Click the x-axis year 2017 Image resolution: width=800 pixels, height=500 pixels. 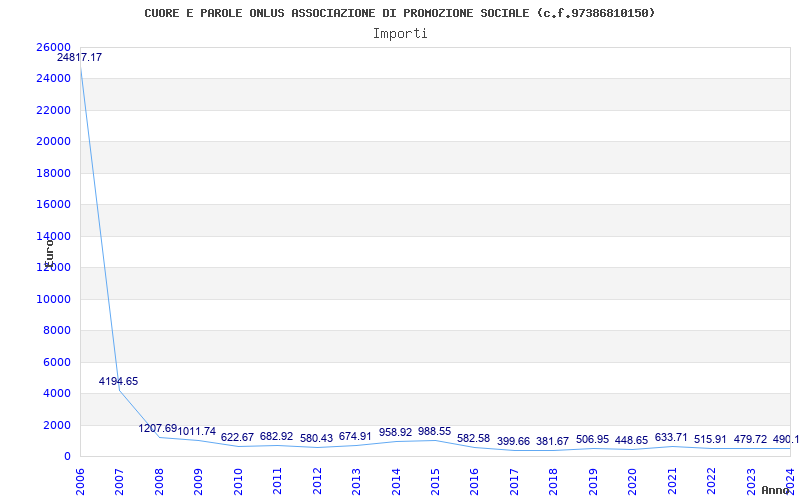[514, 482]
